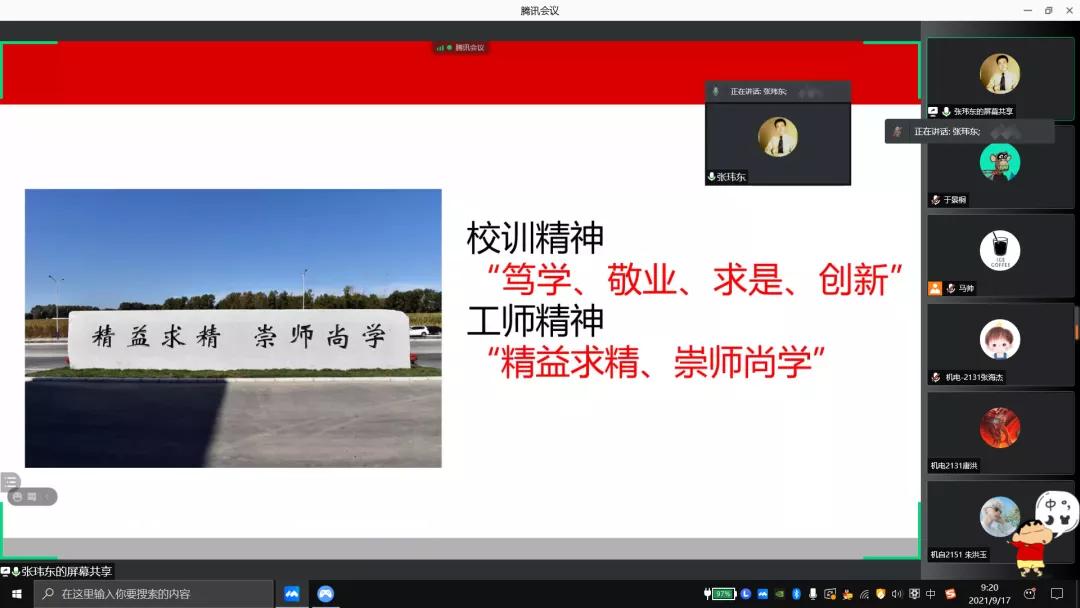Click the Sogou input method tray icon
Screen dimensions: 1080x608
click(950, 594)
